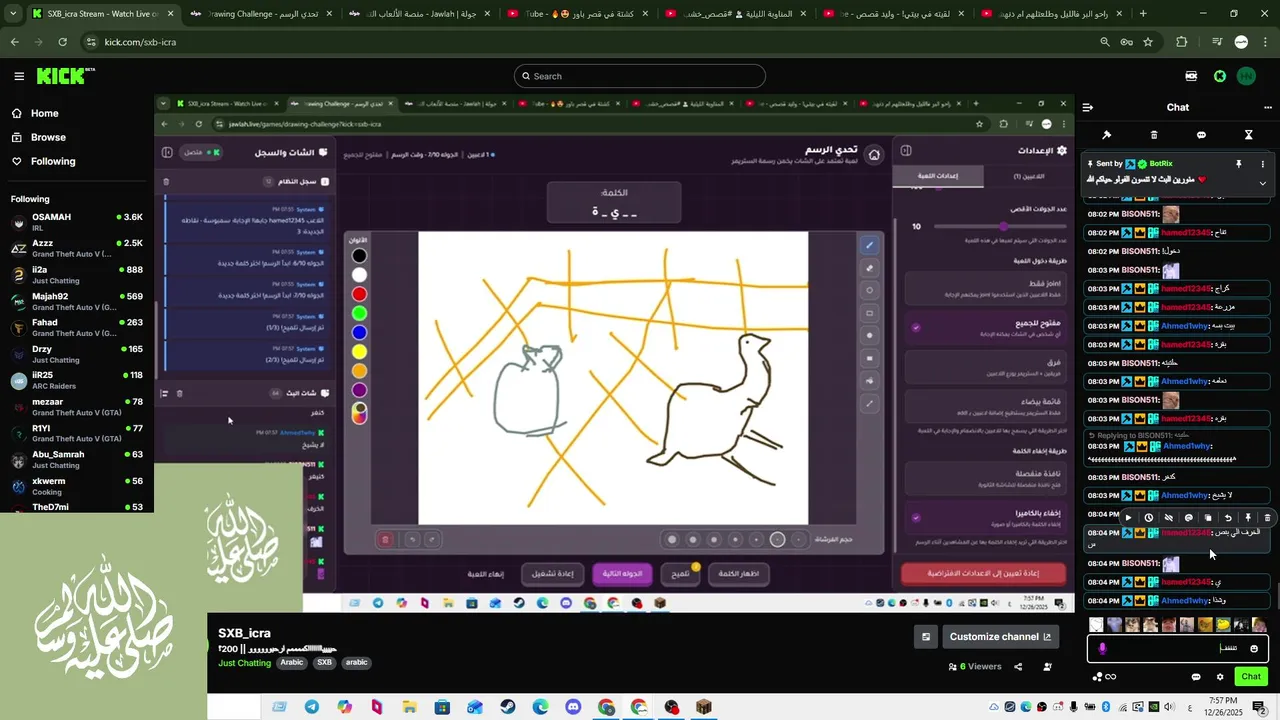
Task: Open Telegram from the taskbar
Action: point(312,707)
